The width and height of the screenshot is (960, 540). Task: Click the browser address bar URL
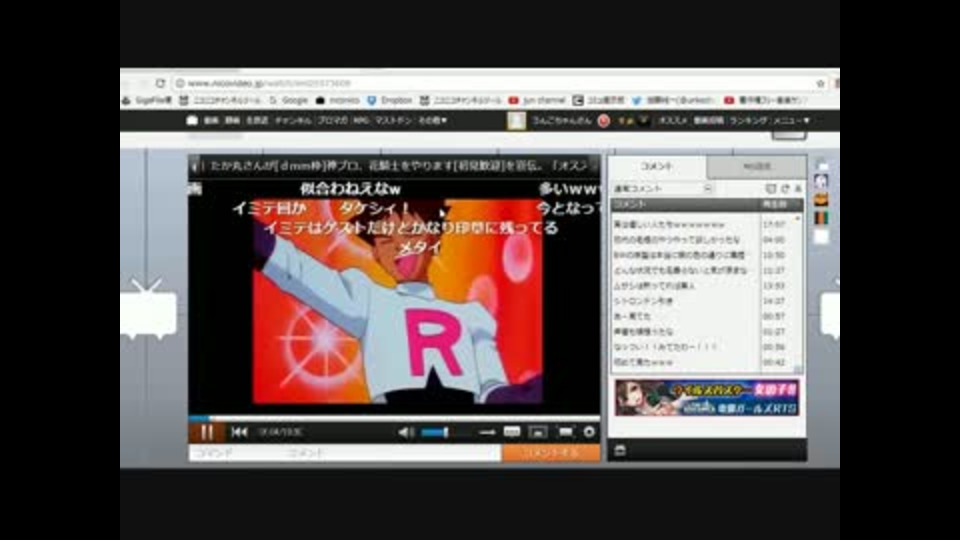tap(269, 83)
